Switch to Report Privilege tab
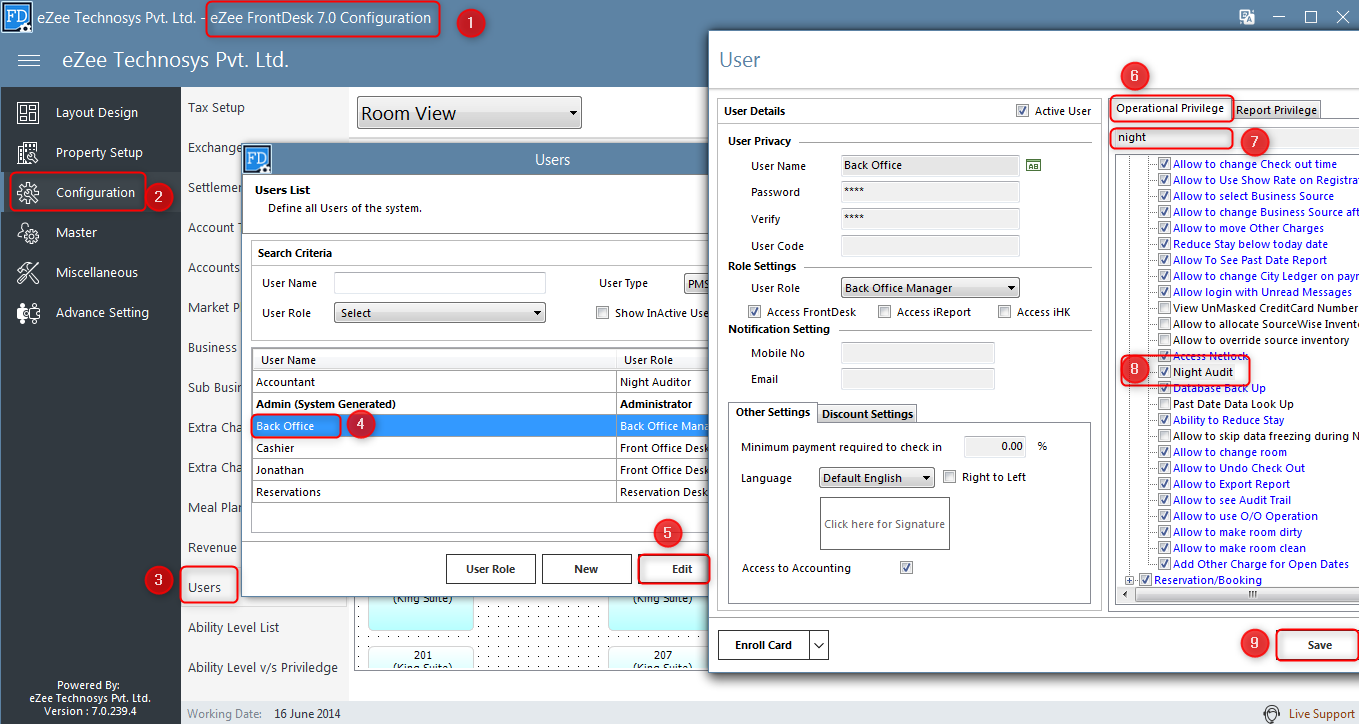Image resolution: width=1359 pixels, height=724 pixels. [x=1277, y=110]
